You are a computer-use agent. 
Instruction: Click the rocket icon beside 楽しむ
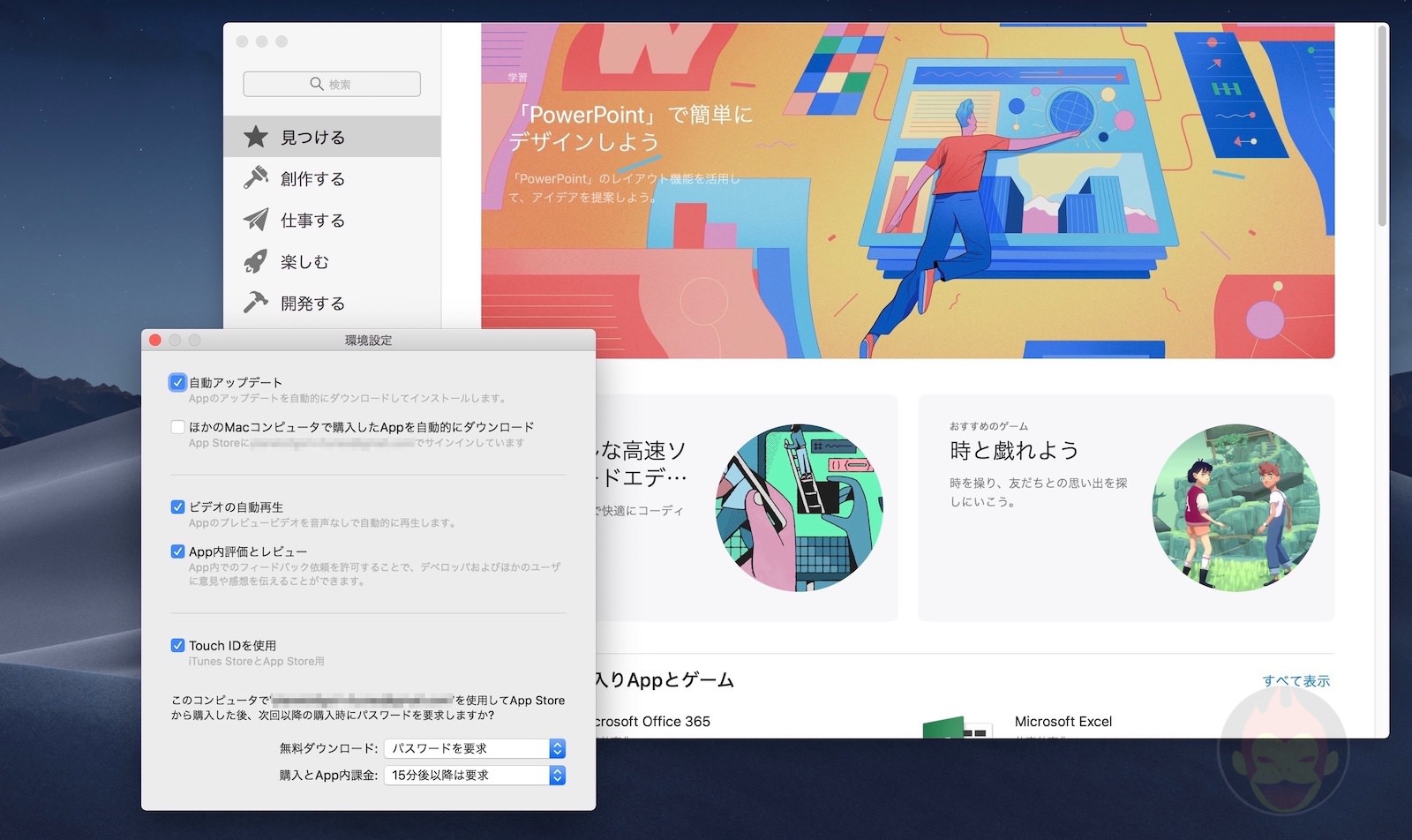coord(256,261)
